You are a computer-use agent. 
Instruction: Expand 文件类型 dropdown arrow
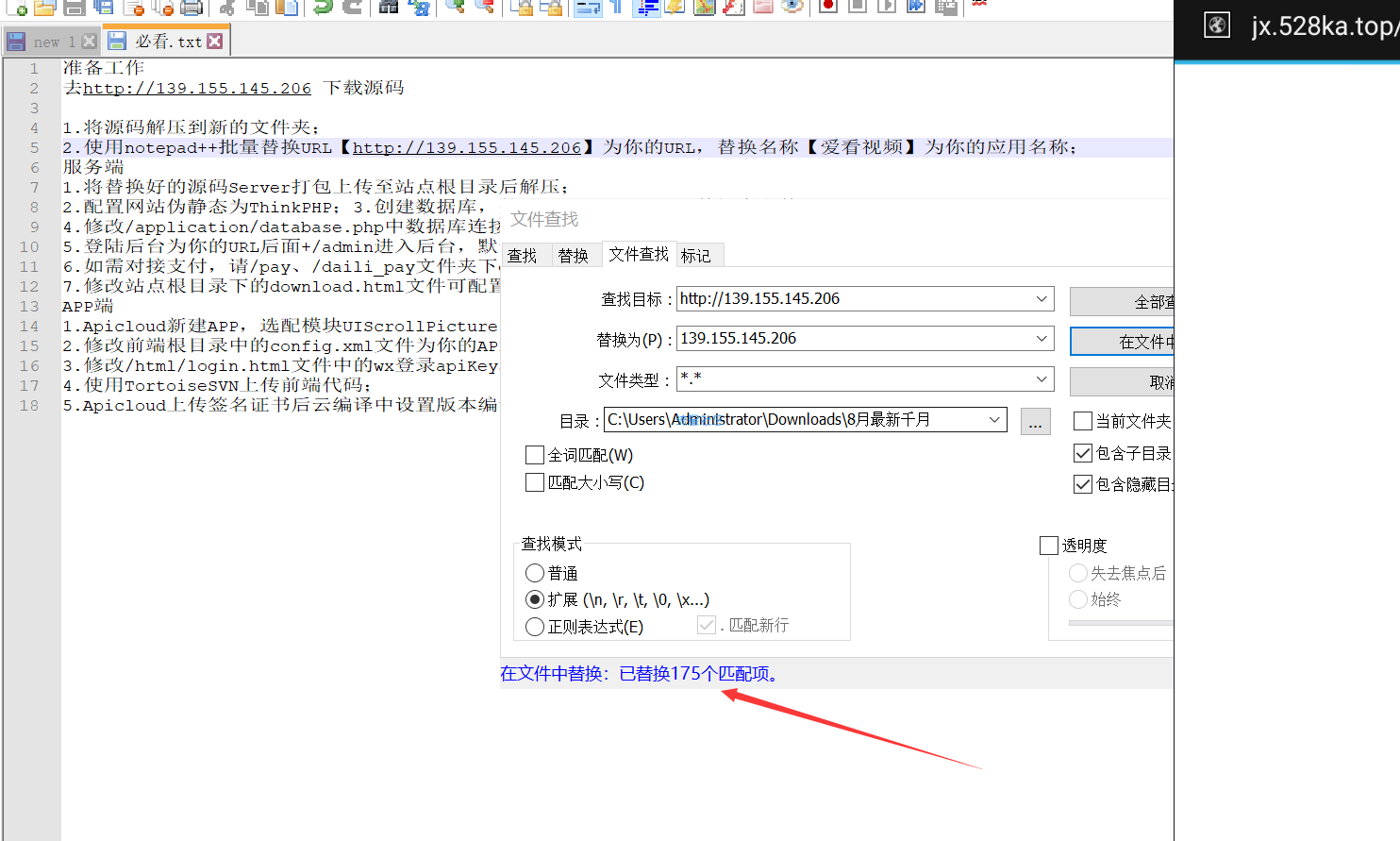click(x=1042, y=379)
